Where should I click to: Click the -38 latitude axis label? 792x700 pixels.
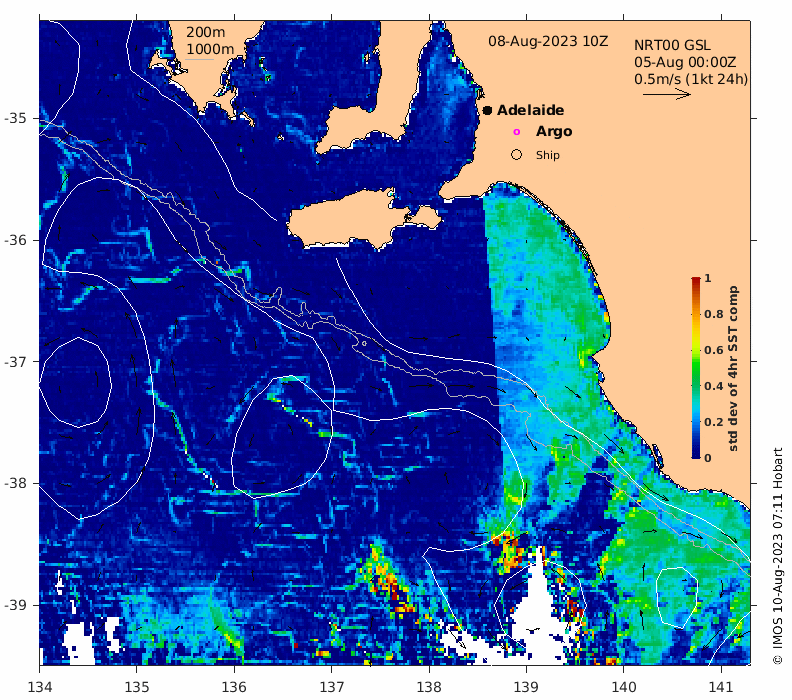(x=15, y=483)
